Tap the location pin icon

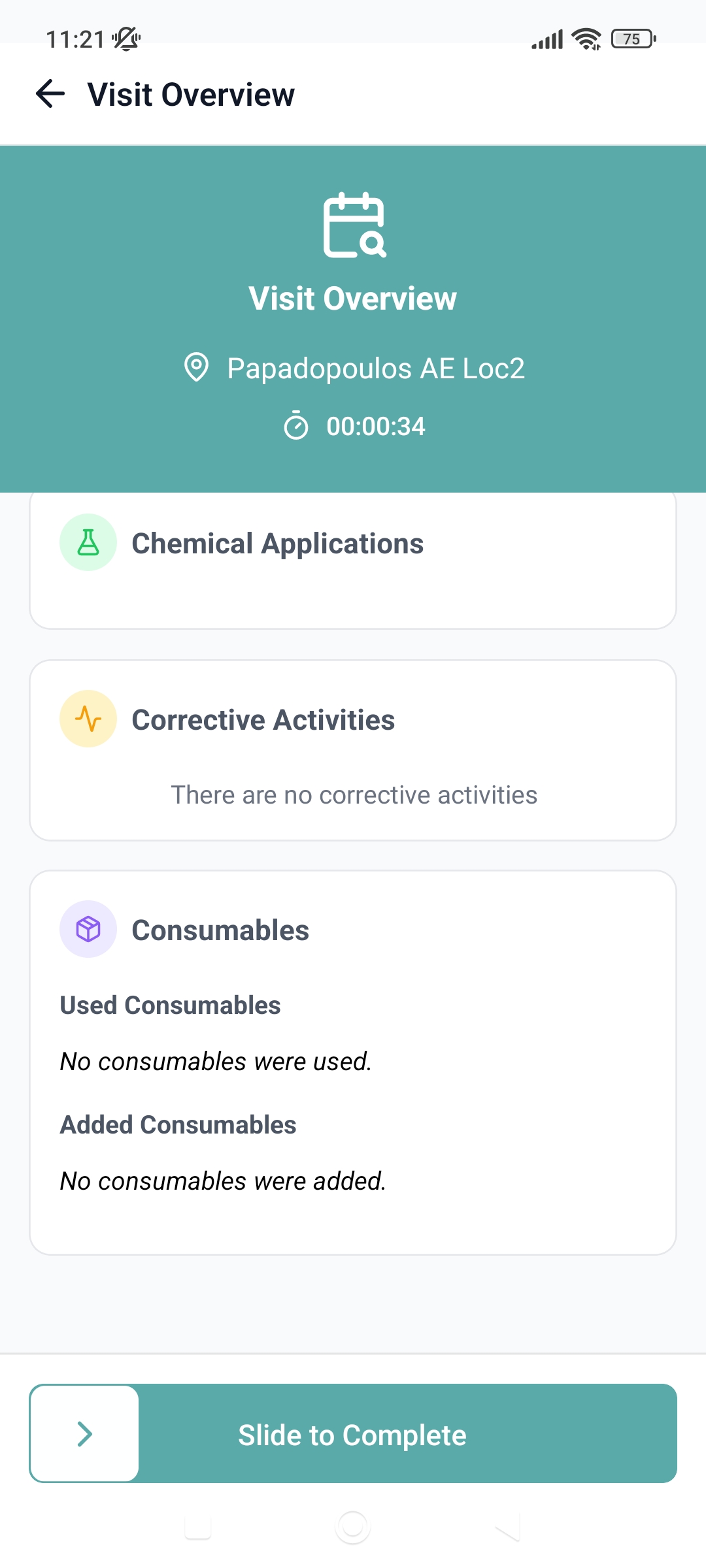pos(196,367)
